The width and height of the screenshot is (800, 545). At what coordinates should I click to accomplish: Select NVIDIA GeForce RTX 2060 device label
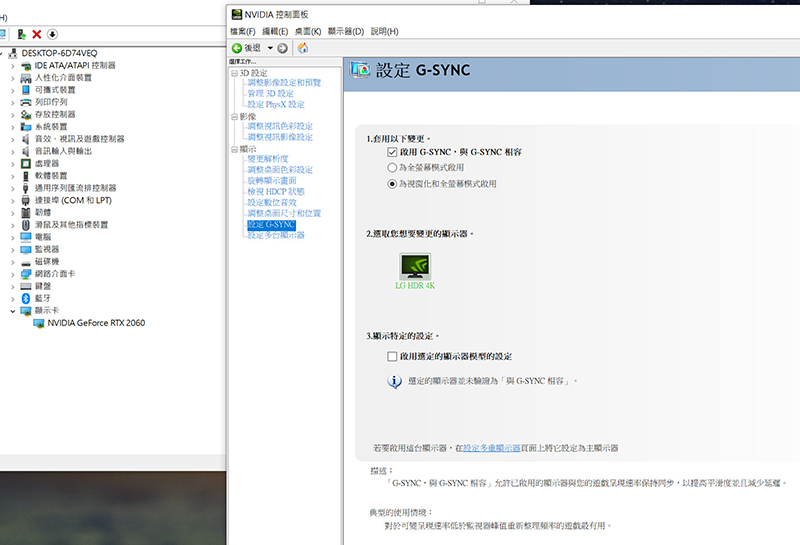pyautogui.click(x=96, y=323)
